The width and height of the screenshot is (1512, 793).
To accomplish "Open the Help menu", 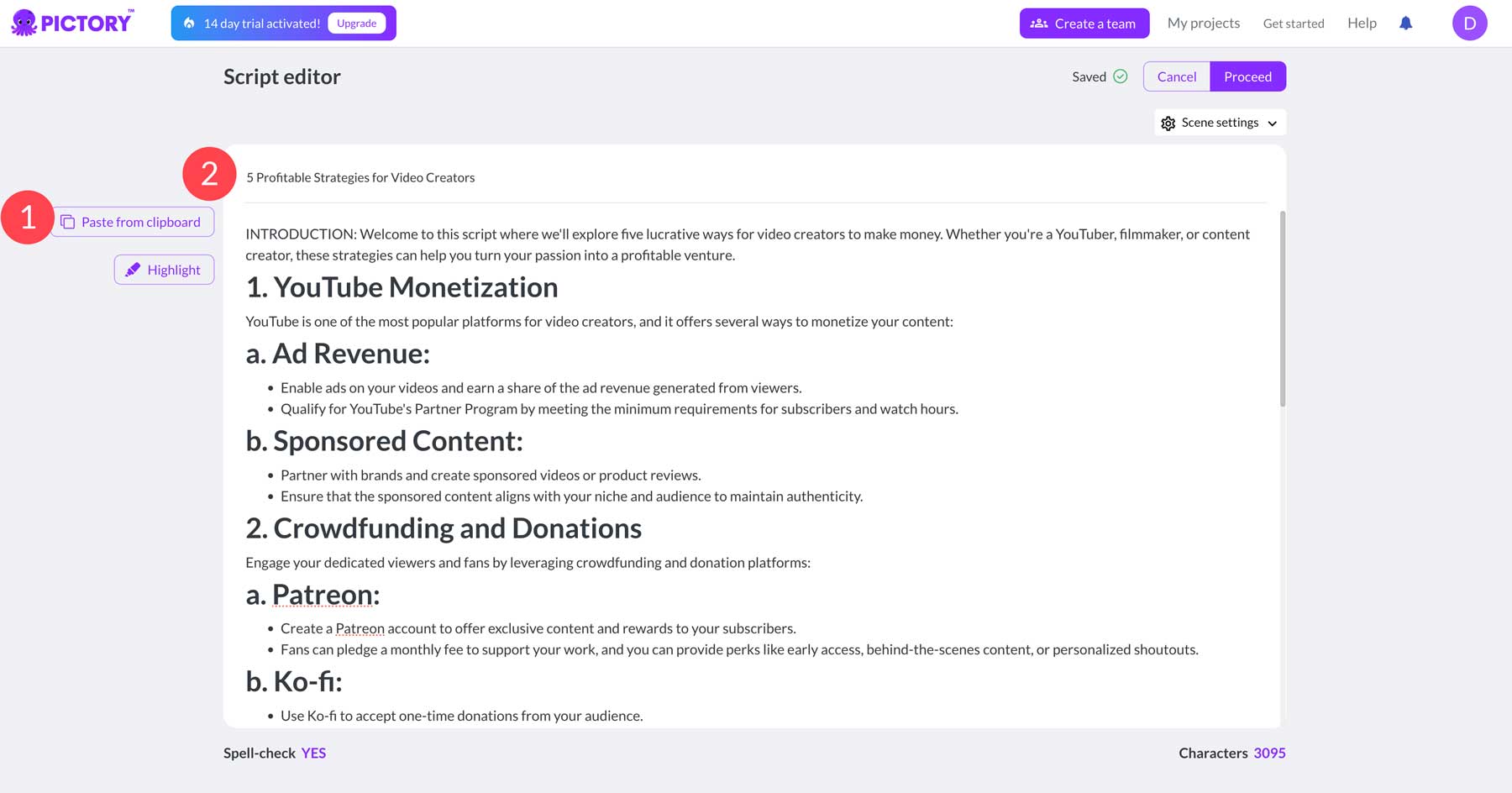I will 1362,24.
